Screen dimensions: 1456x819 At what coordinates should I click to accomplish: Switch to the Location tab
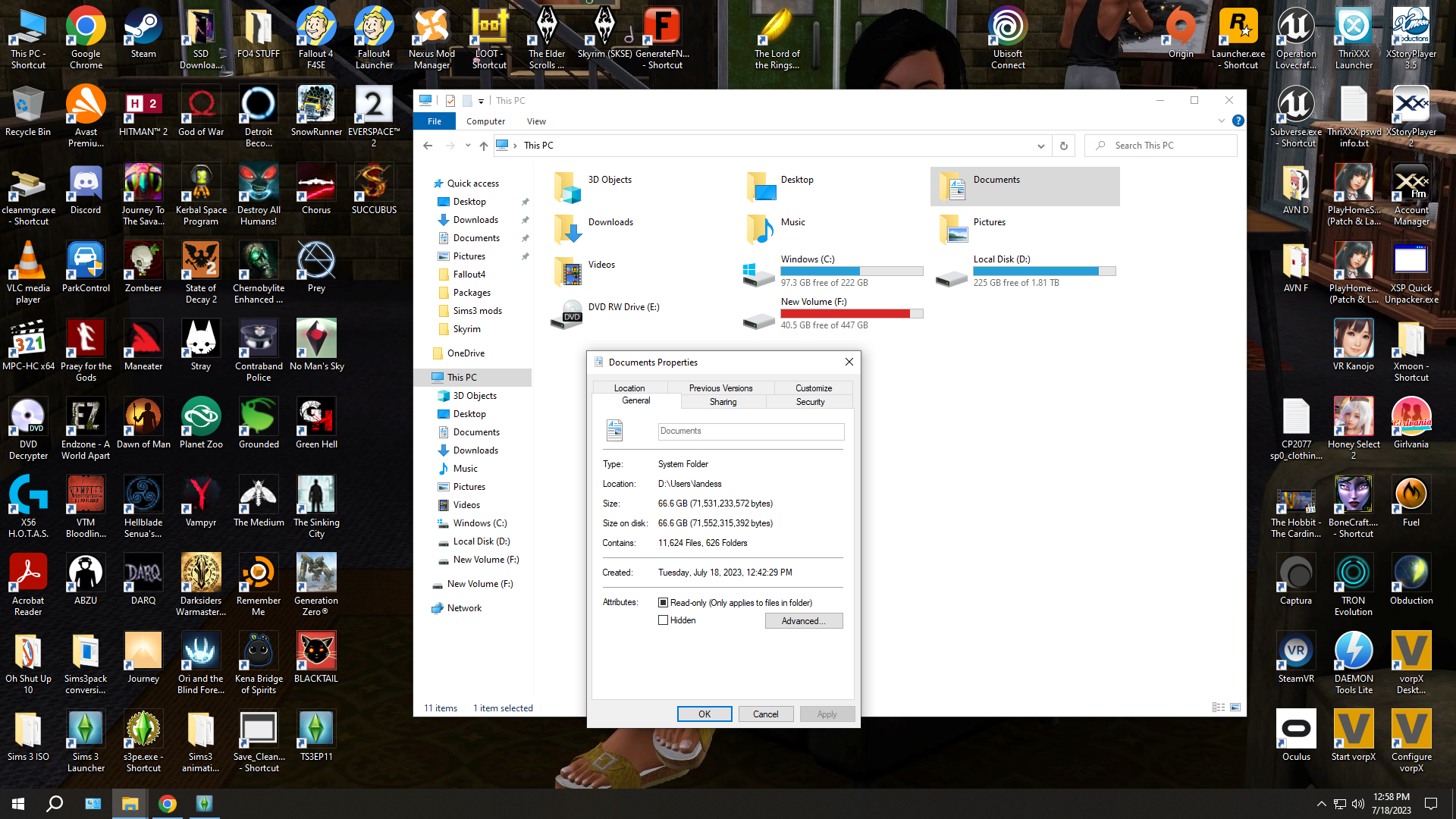click(629, 388)
